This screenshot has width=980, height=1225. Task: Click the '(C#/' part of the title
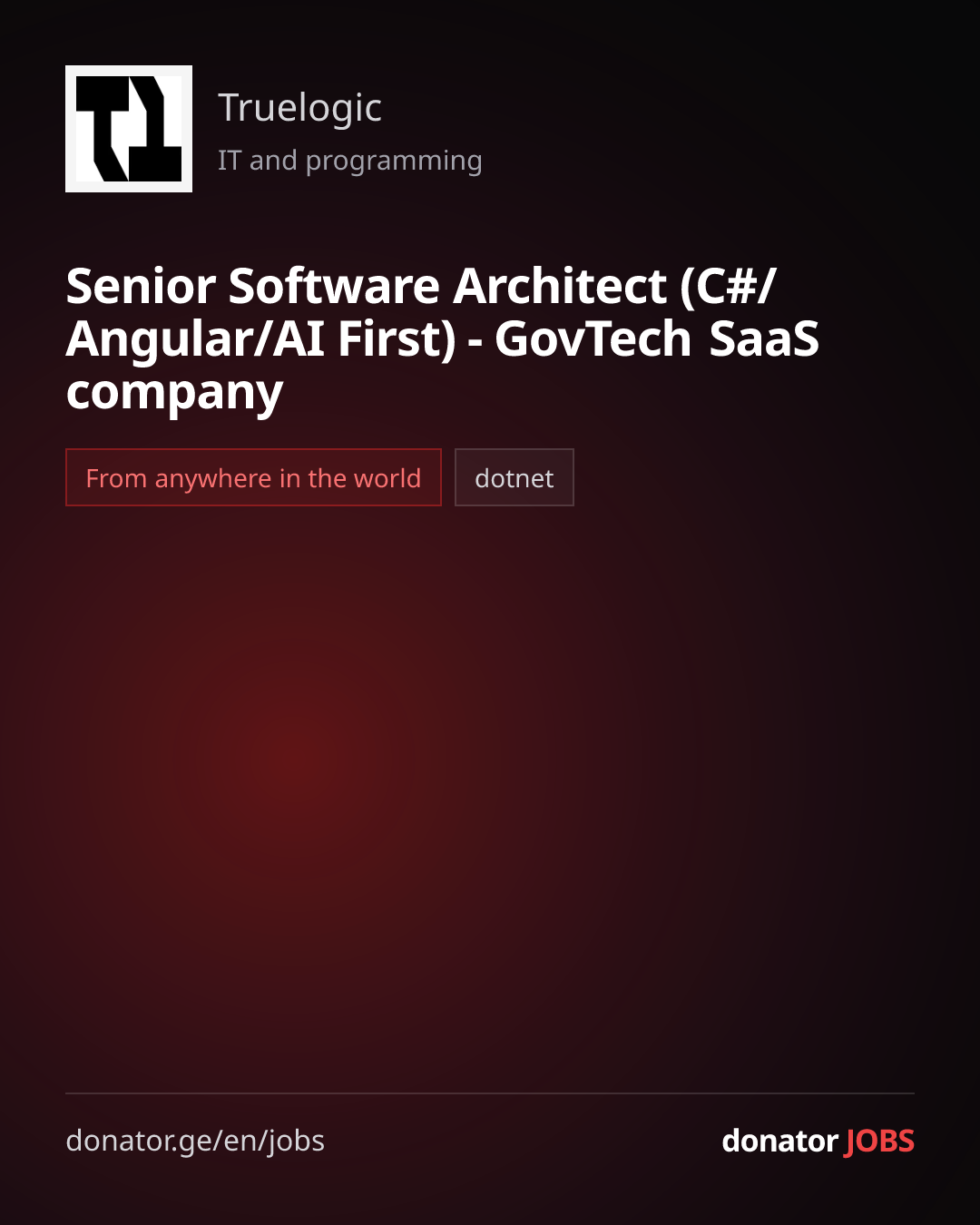point(729,287)
